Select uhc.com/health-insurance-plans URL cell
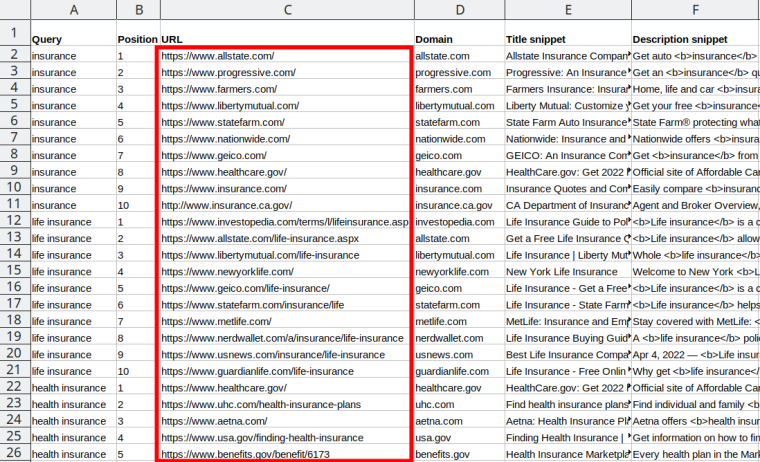The height and width of the screenshot is (462, 760). [x=287, y=403]
